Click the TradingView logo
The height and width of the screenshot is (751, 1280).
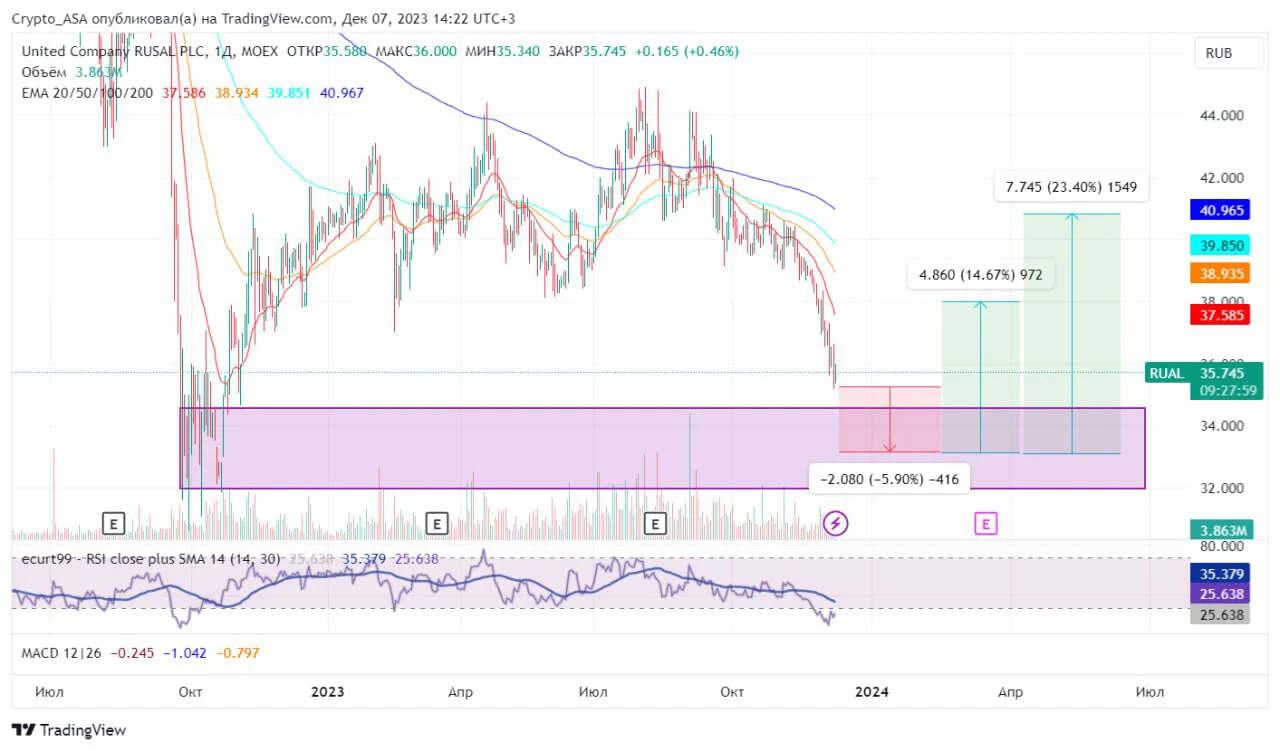pos(69,730)
